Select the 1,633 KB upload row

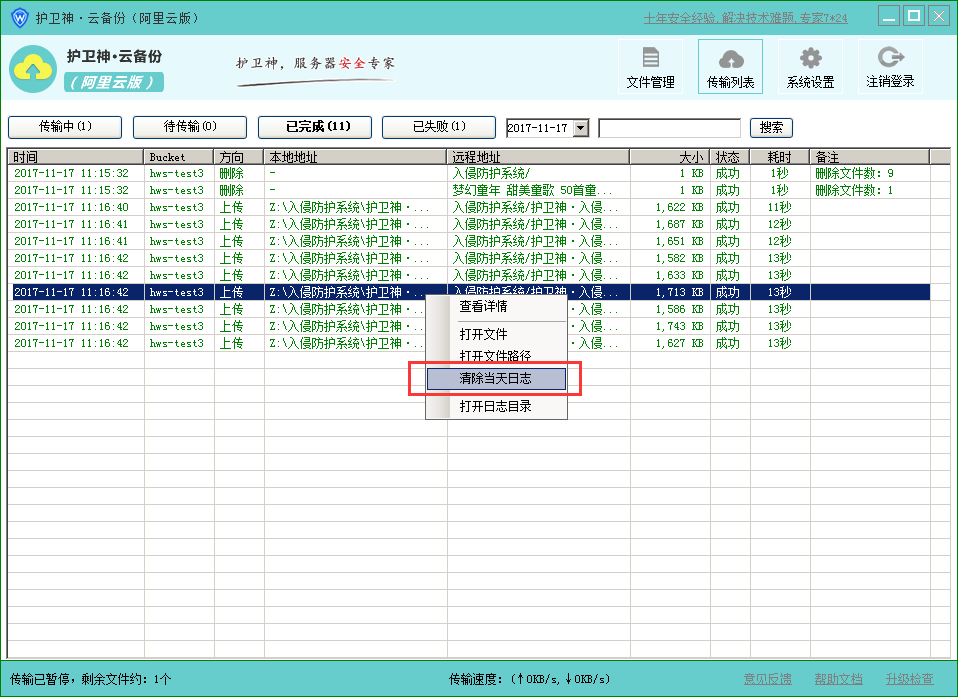pyautogui.click(x=471, y=276)
